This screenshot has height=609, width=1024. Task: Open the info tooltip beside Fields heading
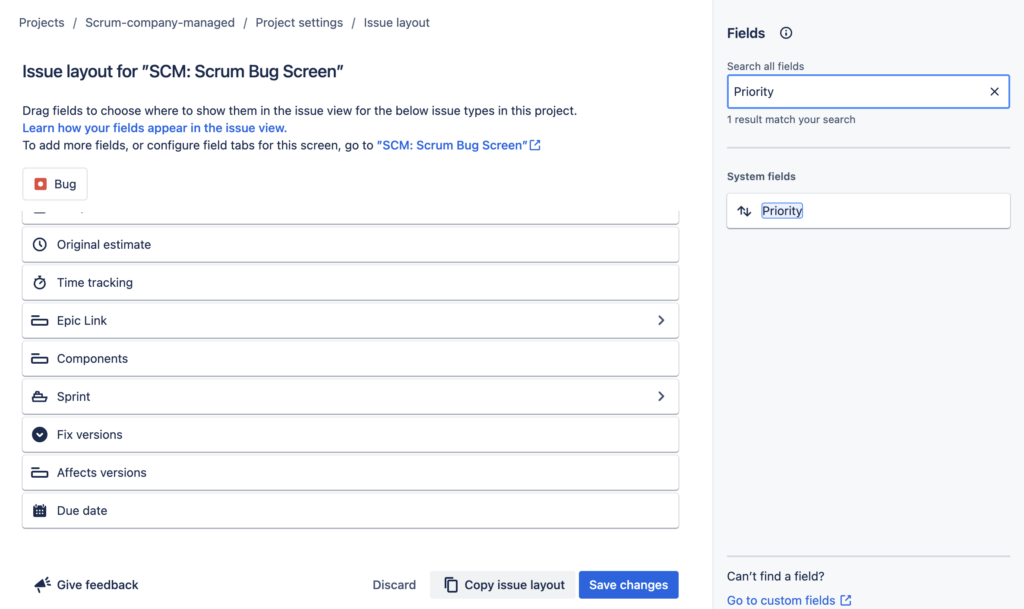(x=786, y=32)
